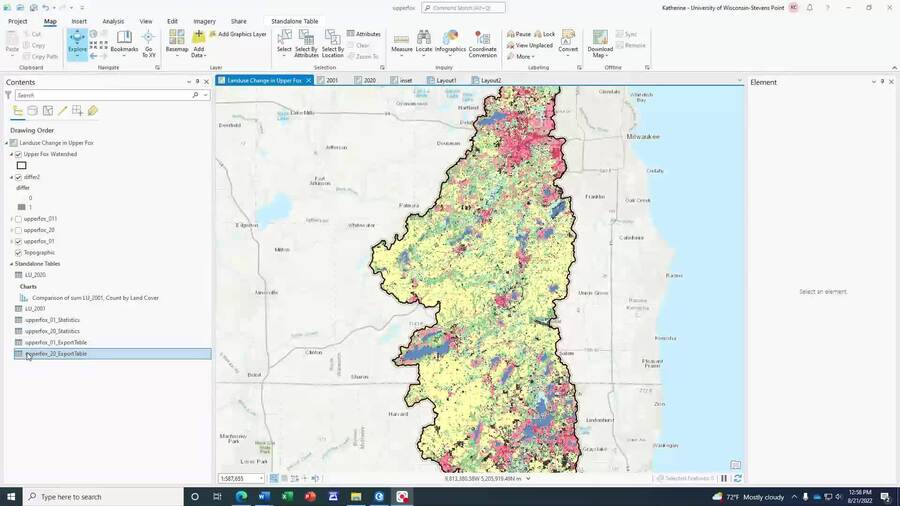Click the Lock labels button
This screenshot has width=900, height=506.
tap(545, 34)
